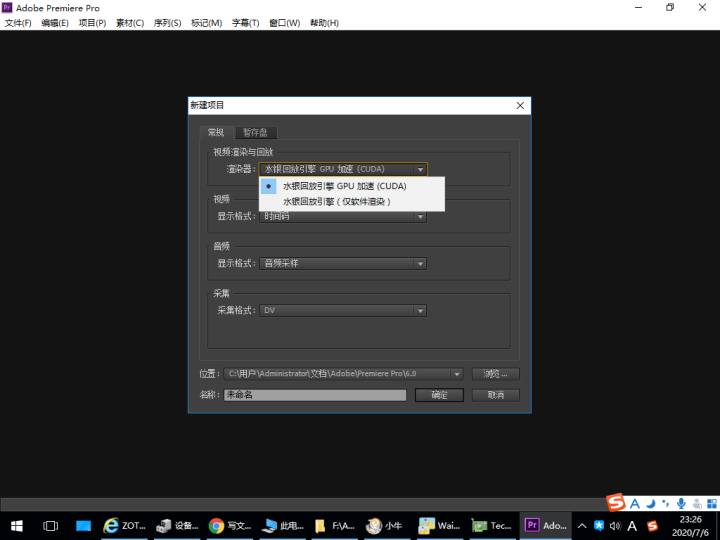
Task: Select 水银回放引擎 GPU 加速 (CUDA) option
Action: pos(352,186)
